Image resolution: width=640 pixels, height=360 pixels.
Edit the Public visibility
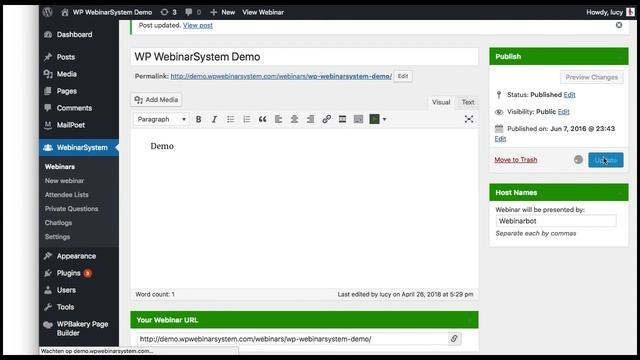click(563, 112)
